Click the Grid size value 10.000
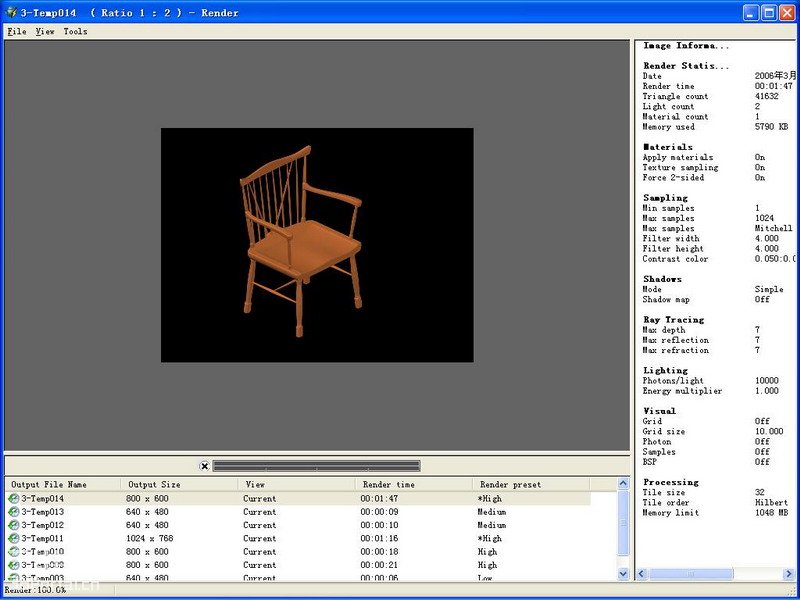This screenshot has width=800, height=600. [769, 432]
